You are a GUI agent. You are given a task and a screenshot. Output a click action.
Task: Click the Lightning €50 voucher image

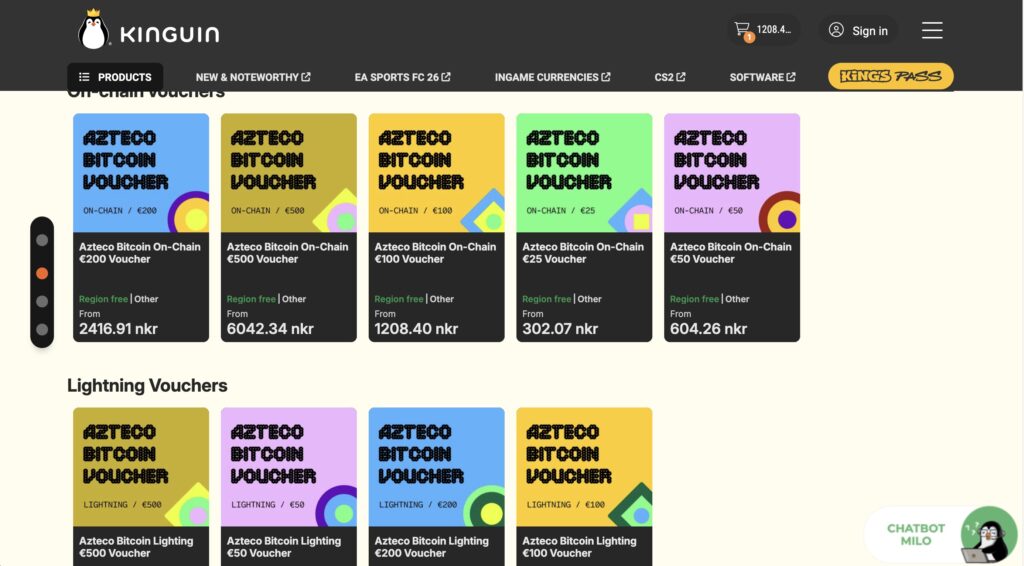pos(288,466)
